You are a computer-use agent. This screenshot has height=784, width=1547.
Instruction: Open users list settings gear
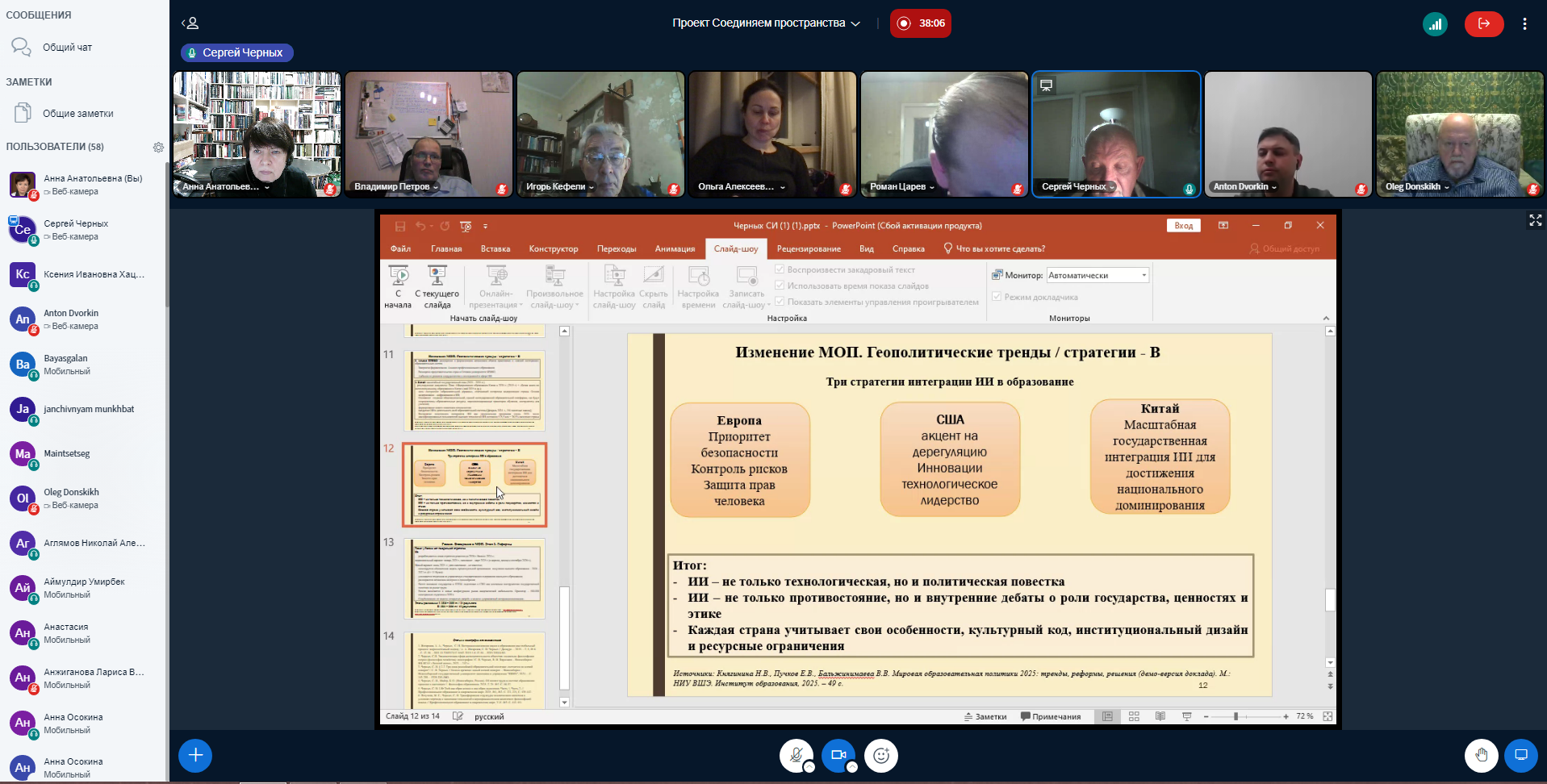pyautogui.click(x=158, y=147)
